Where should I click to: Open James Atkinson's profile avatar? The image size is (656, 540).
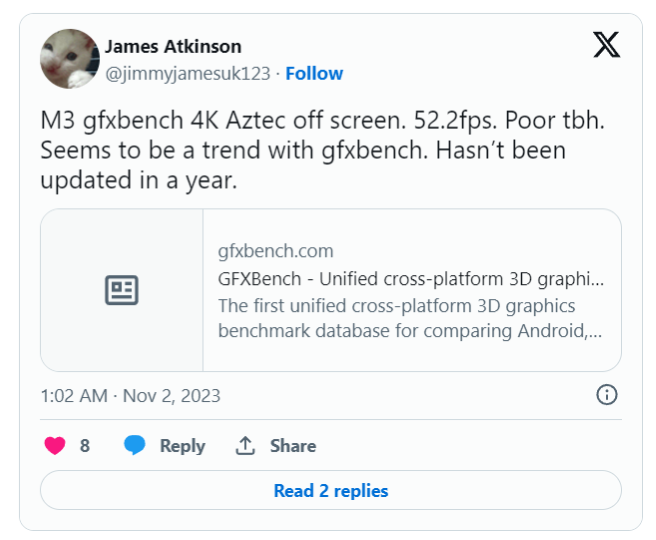pos(70,59)
